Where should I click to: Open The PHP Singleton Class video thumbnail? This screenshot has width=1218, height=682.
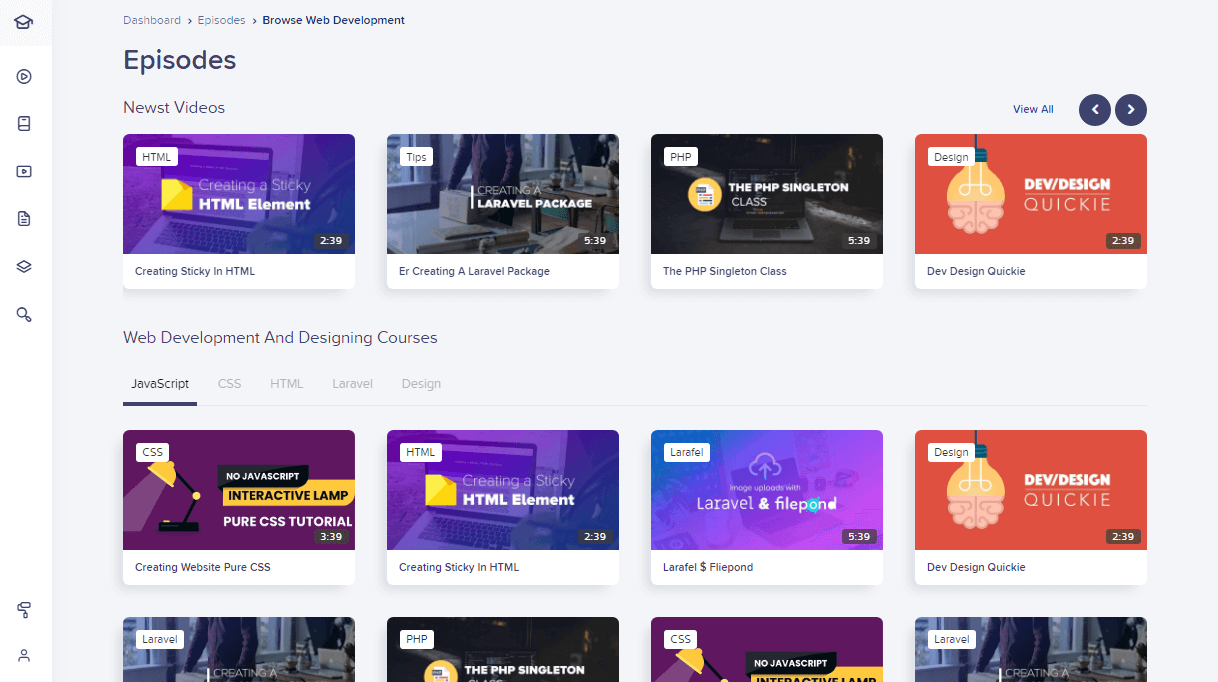coord(766,194)
